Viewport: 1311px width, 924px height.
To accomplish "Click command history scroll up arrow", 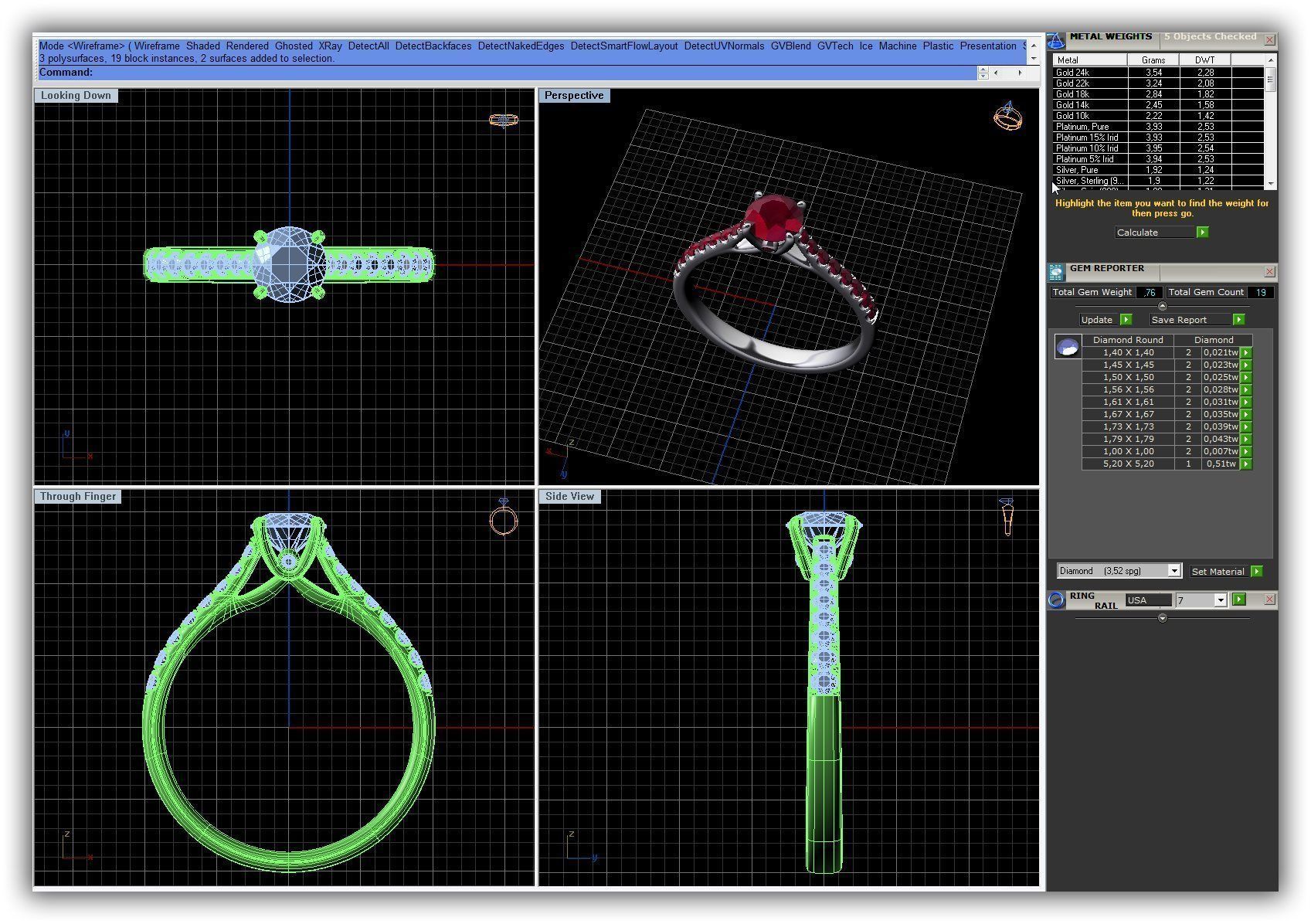I will click(1034, 44).
